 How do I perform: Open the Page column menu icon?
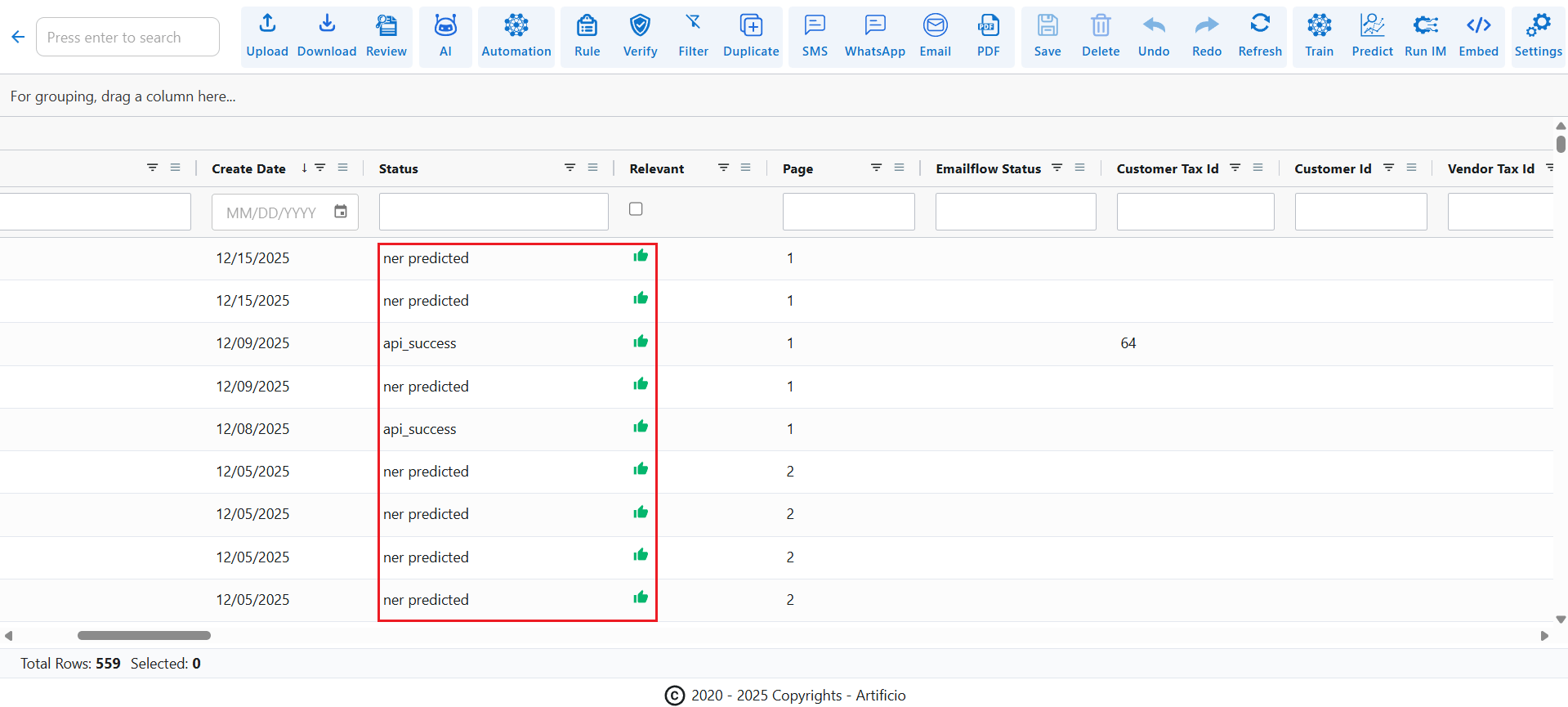pyautogui.click(x=899, y=168)
